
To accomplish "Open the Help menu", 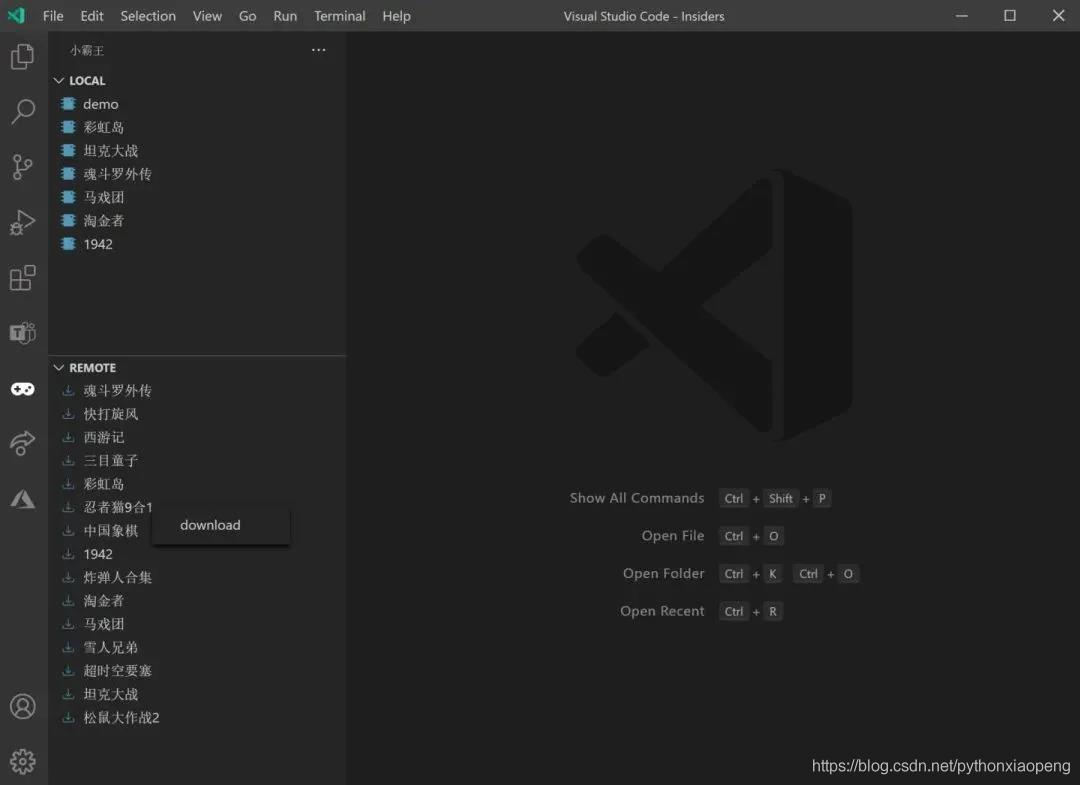I will tap(397, 16).
